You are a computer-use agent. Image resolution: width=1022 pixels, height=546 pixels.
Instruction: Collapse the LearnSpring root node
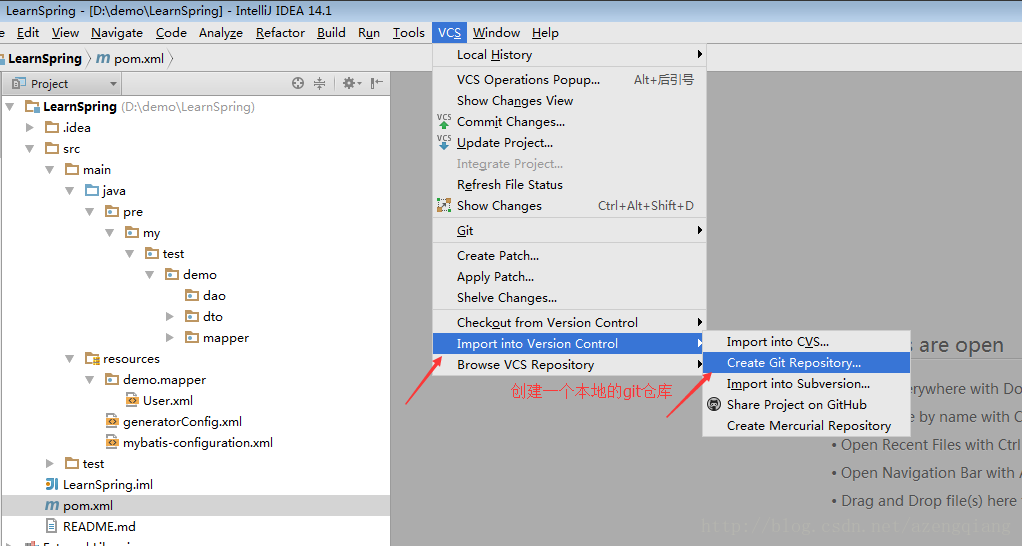pyautogui.click(x=10, y=106)
